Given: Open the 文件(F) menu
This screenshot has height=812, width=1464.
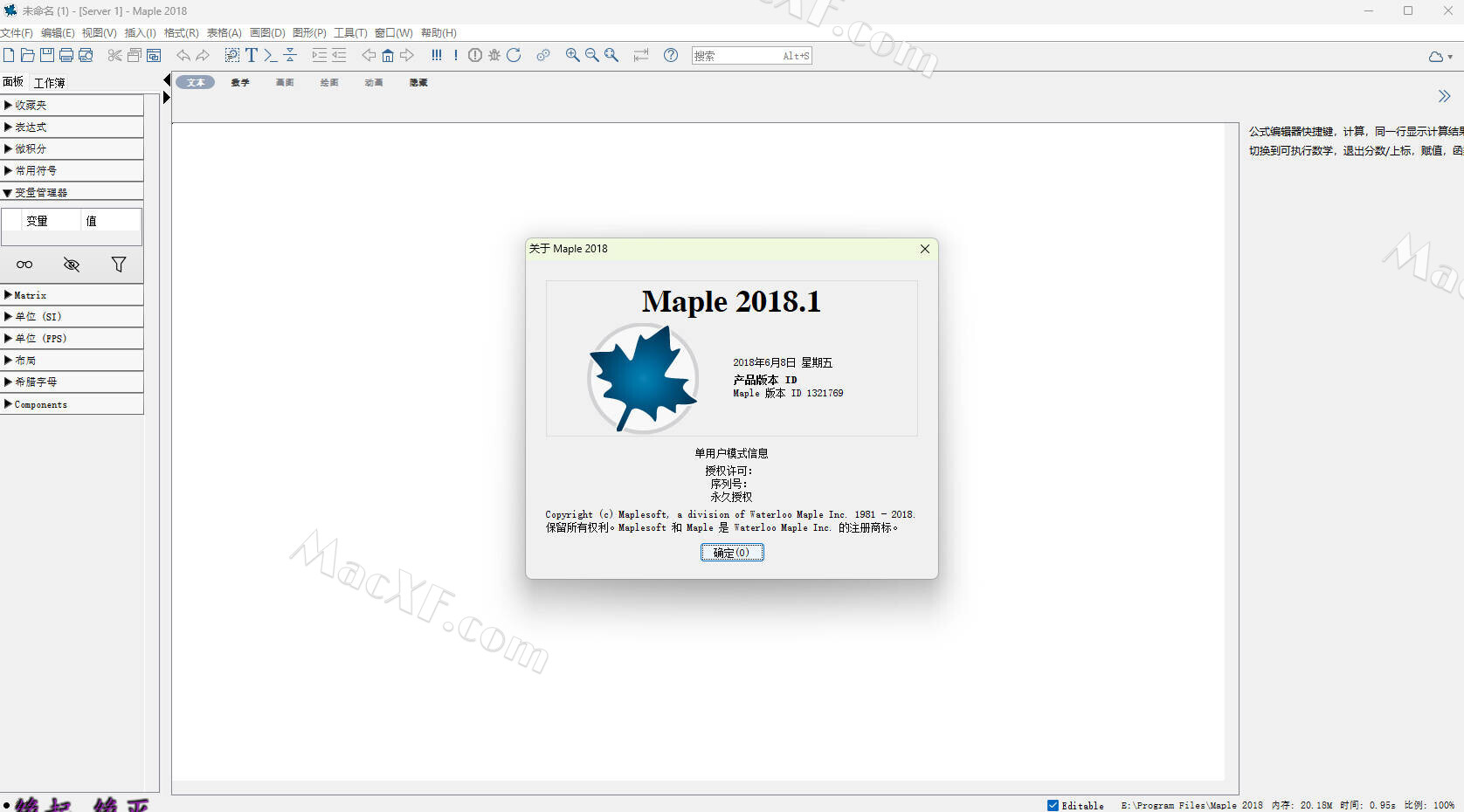Looking at the screenshot, I should [16, 33].
